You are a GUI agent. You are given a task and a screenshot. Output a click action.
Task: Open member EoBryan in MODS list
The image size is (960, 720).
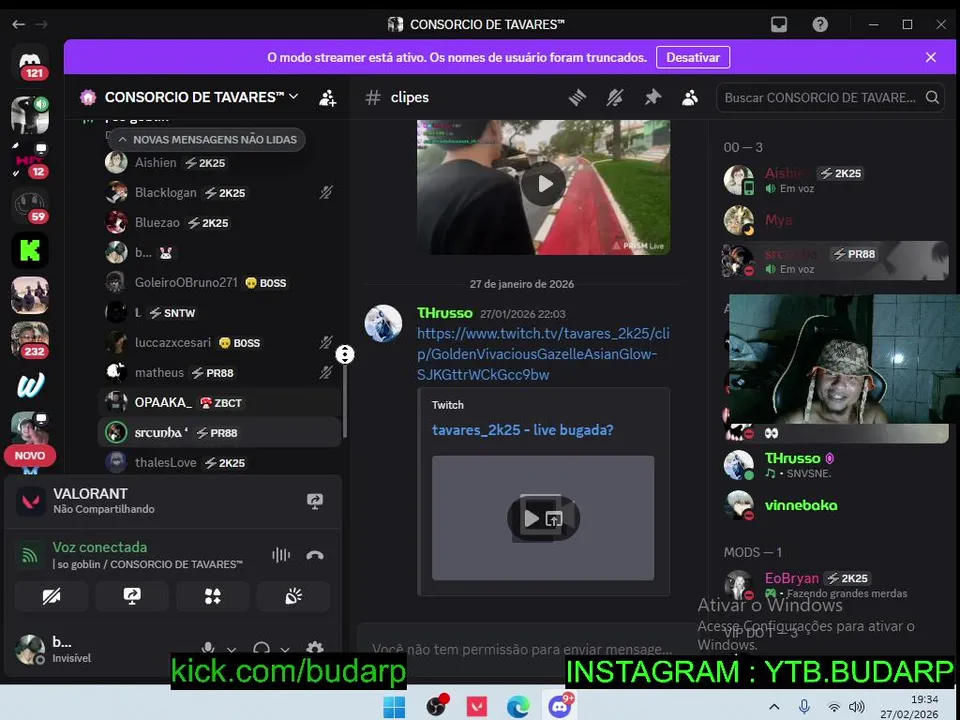tap(836, 585)
